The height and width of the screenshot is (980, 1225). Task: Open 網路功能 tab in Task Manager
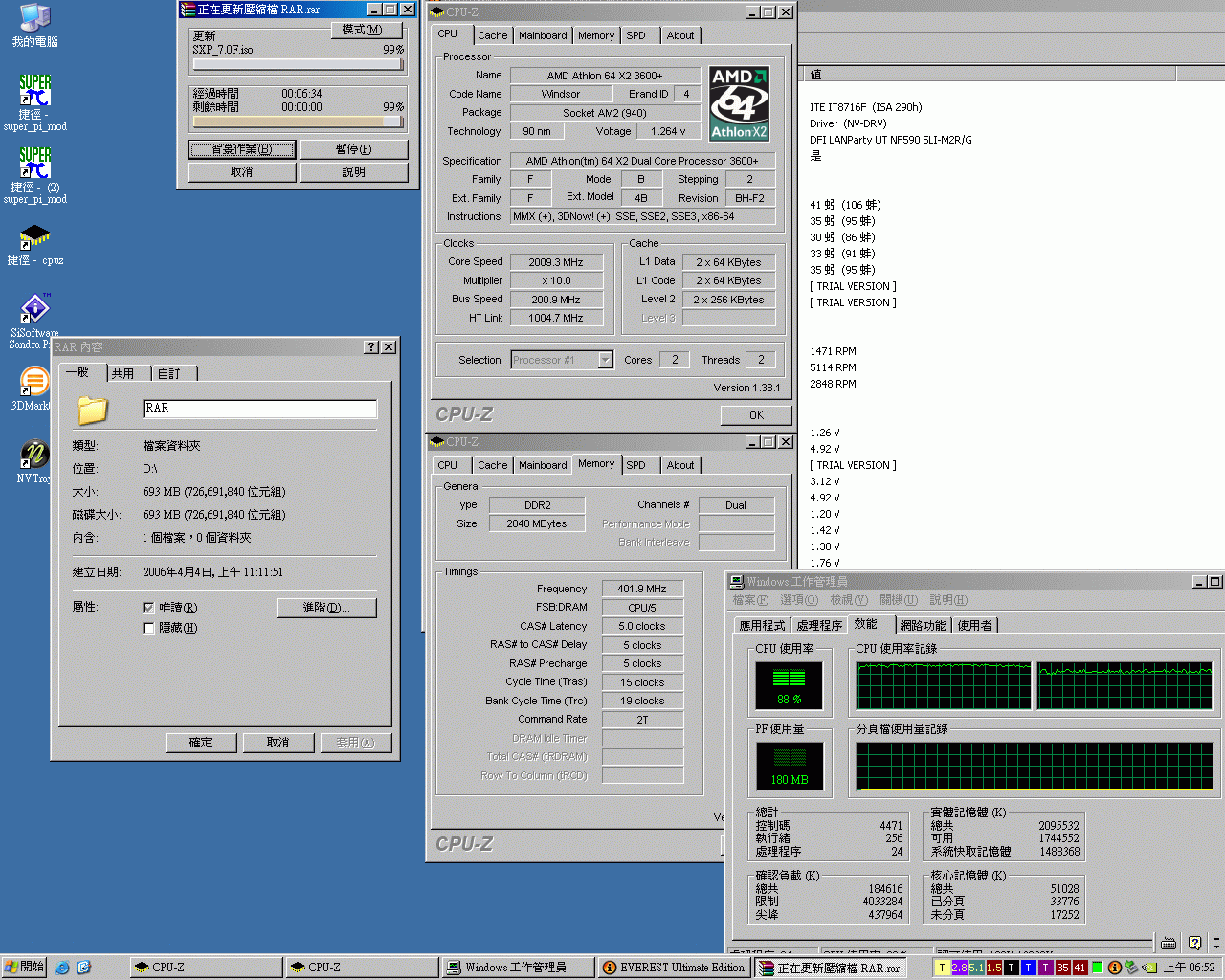pos(923,625)
